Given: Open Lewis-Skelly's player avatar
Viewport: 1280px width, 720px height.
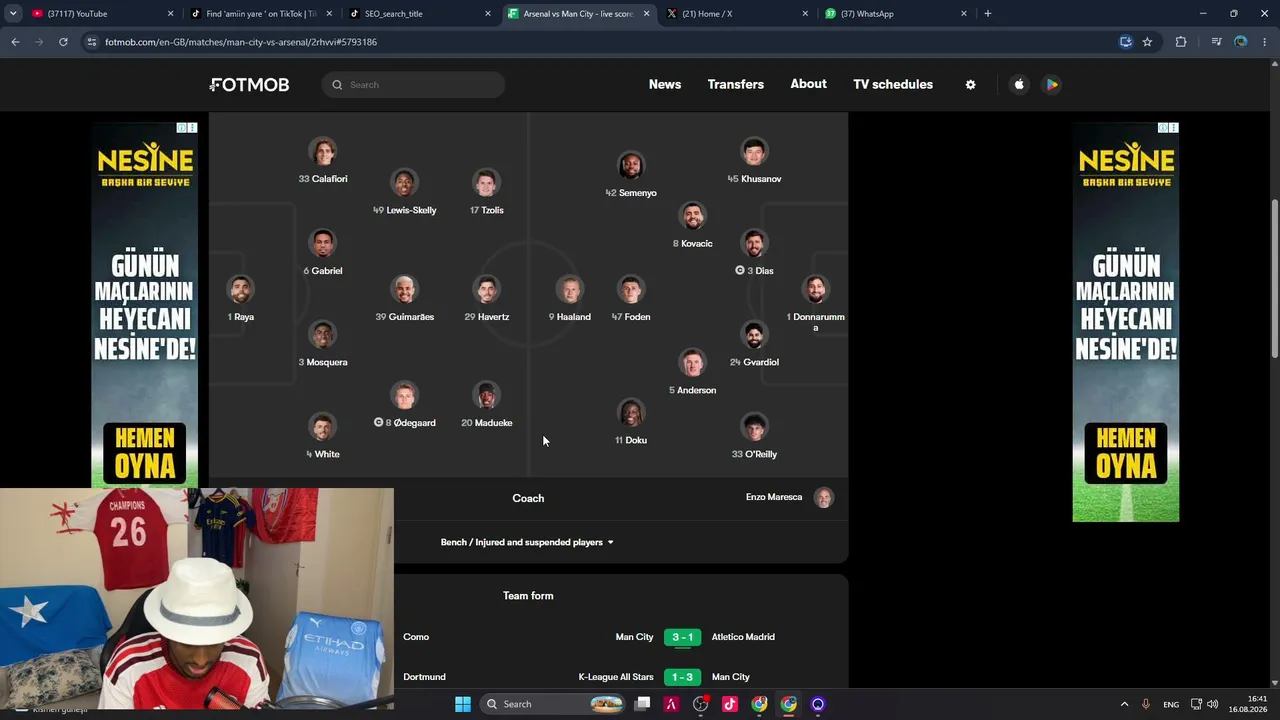Looking at the screenshot, I should click(404, 183).
